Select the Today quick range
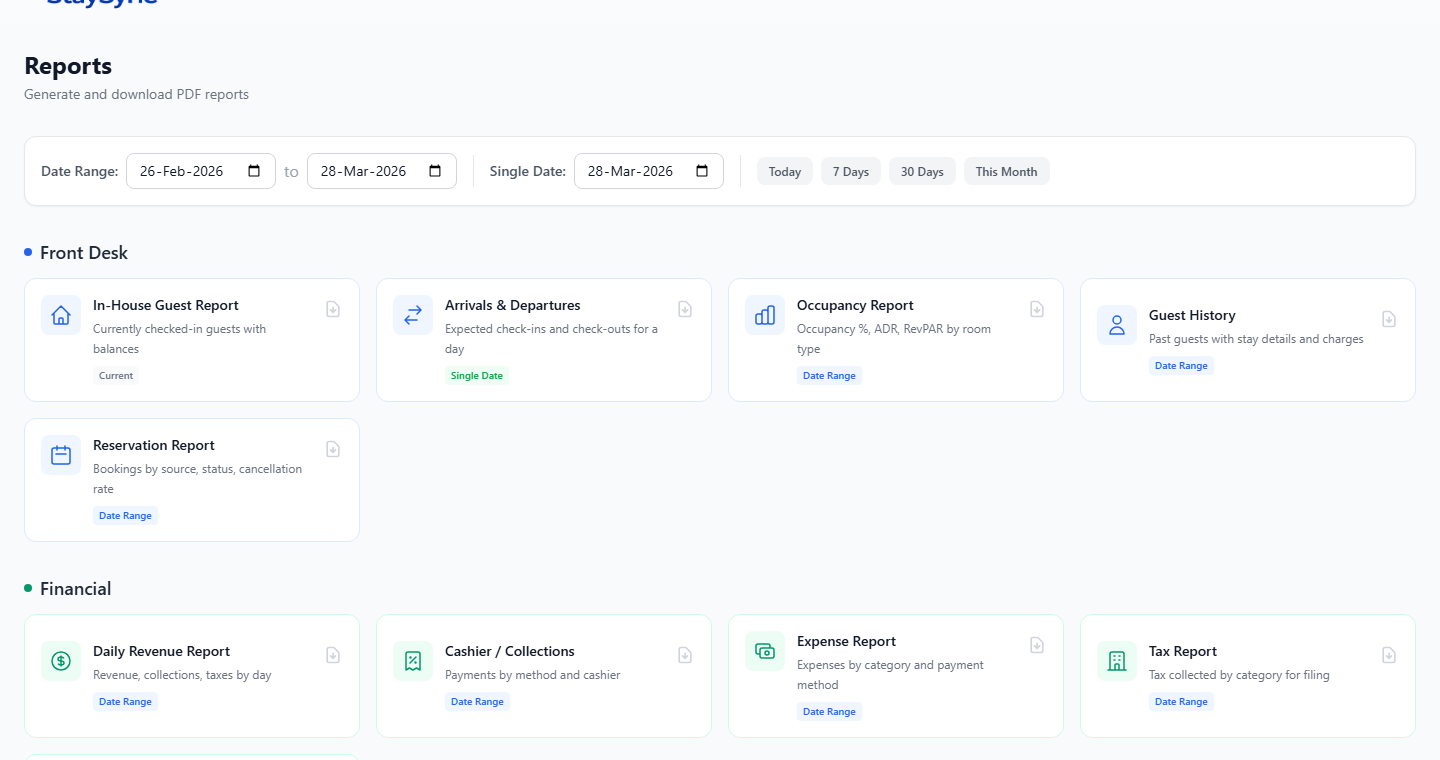 click(x=784, y=172)
